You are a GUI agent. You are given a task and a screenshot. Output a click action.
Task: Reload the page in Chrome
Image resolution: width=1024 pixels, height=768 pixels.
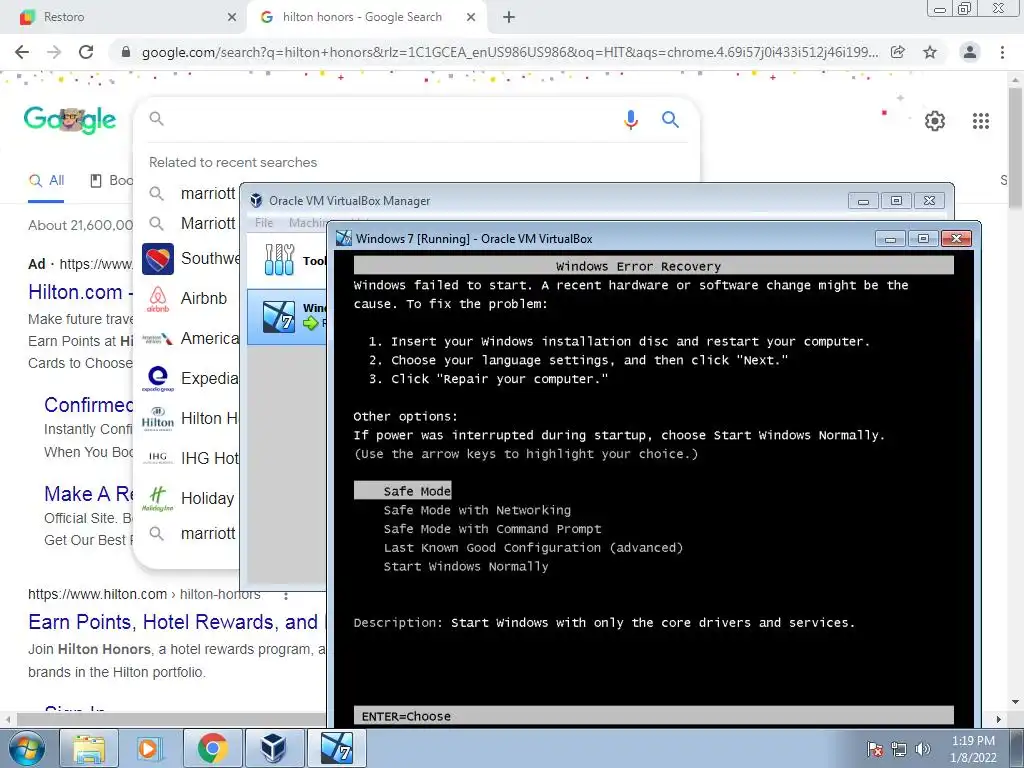point(86,52)
